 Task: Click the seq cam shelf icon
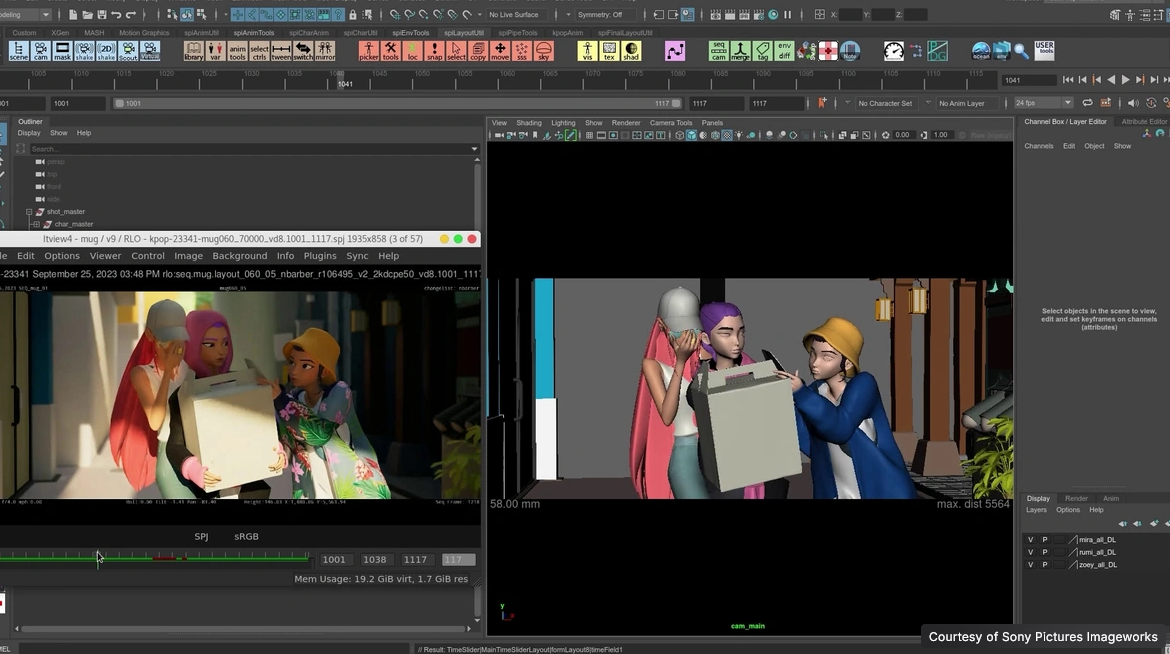tap(718, 51)
